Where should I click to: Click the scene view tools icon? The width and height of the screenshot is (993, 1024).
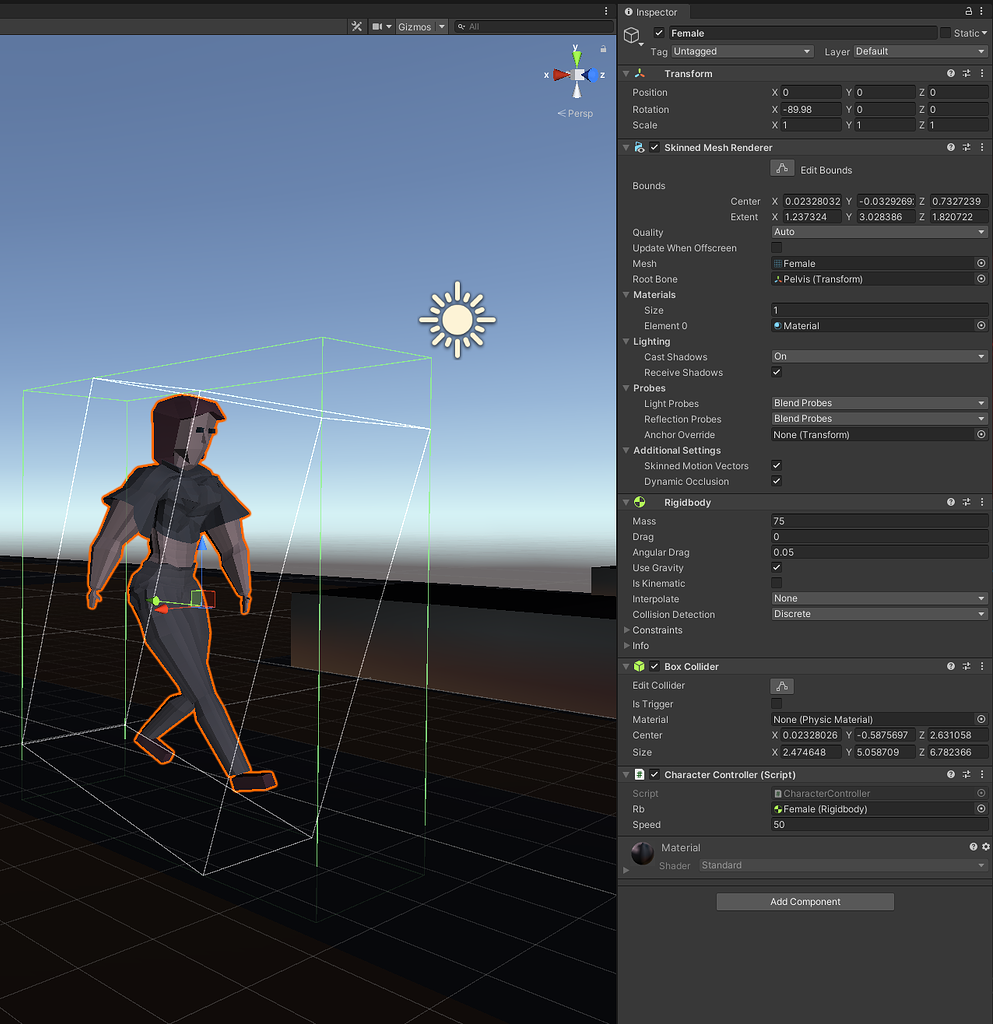356,27
